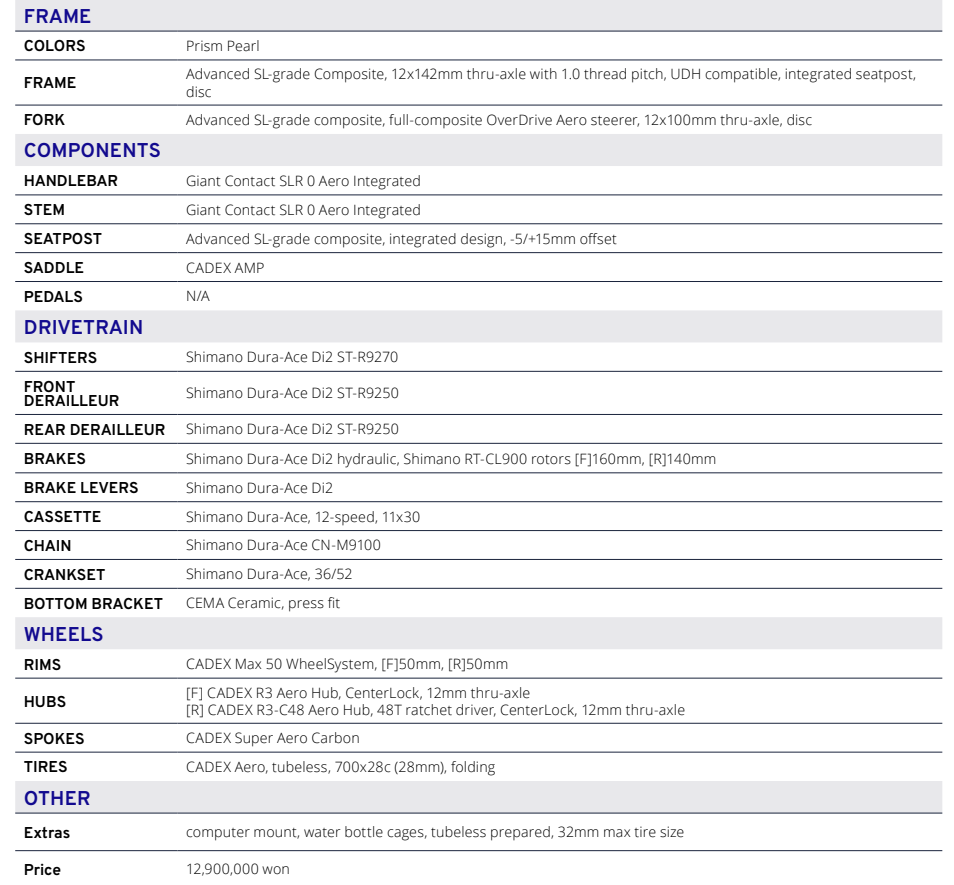Select the 'CEMA Ceramic, press fit' value

263,603
